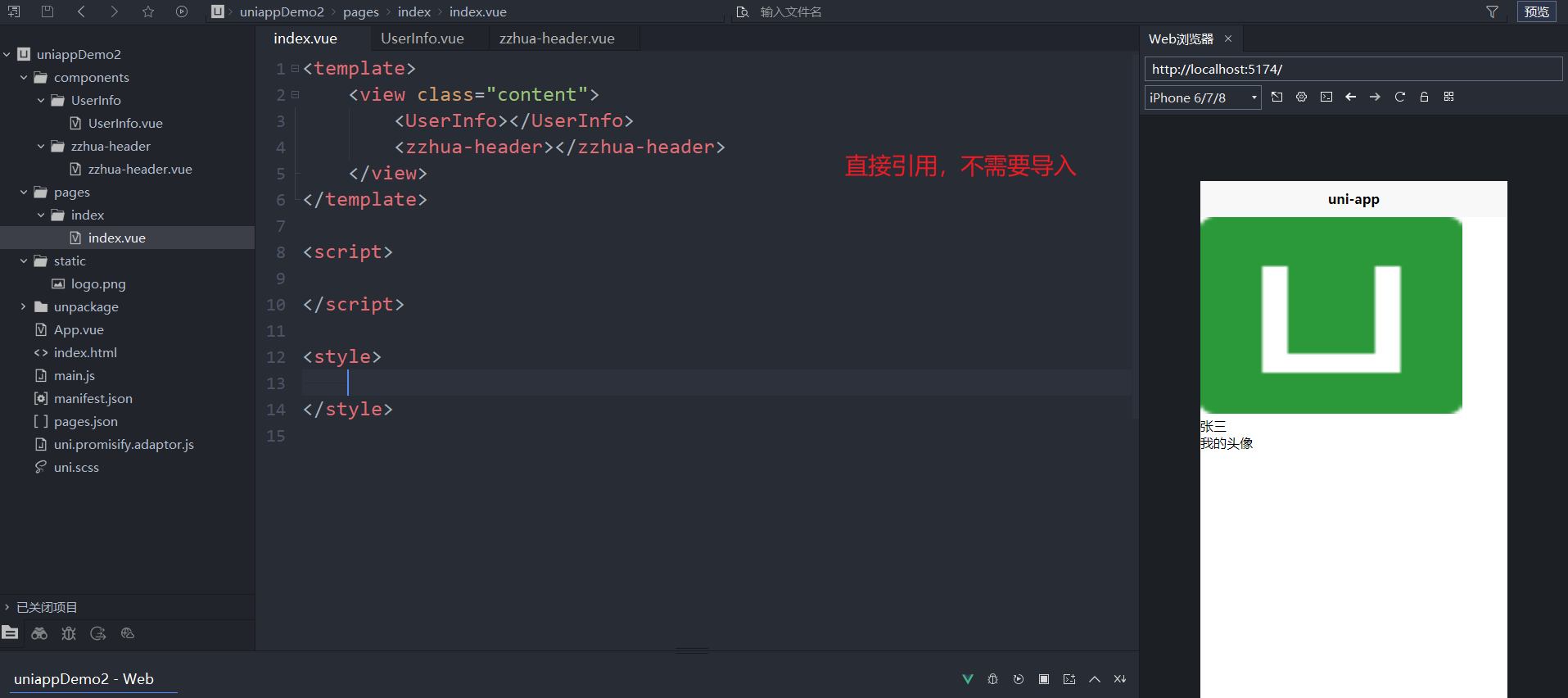Click the rerun icon in console bar

tap(1019, 679)
